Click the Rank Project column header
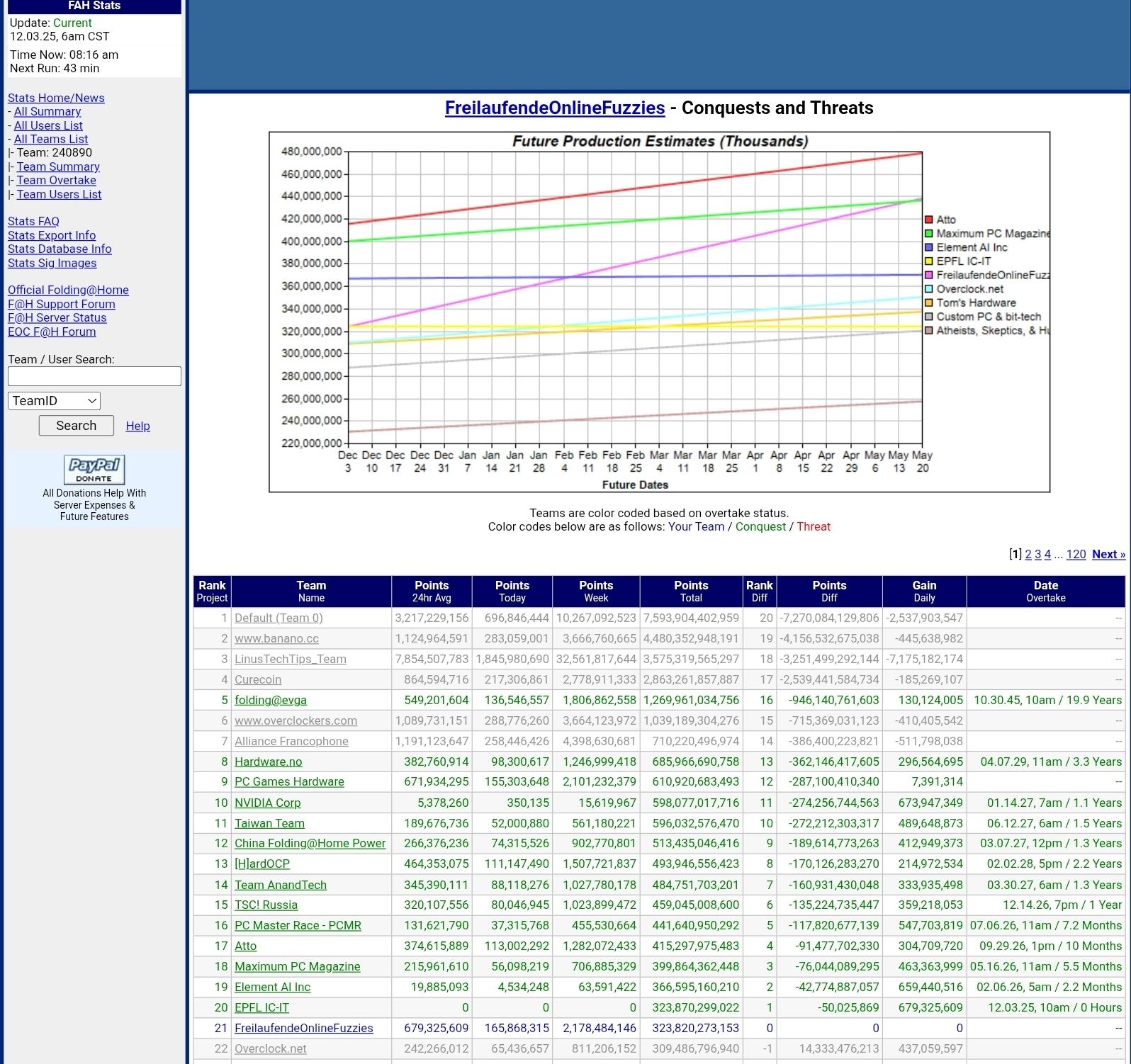The width and height of the screenshot is (1131, 1064). click(x=212, y=591)
